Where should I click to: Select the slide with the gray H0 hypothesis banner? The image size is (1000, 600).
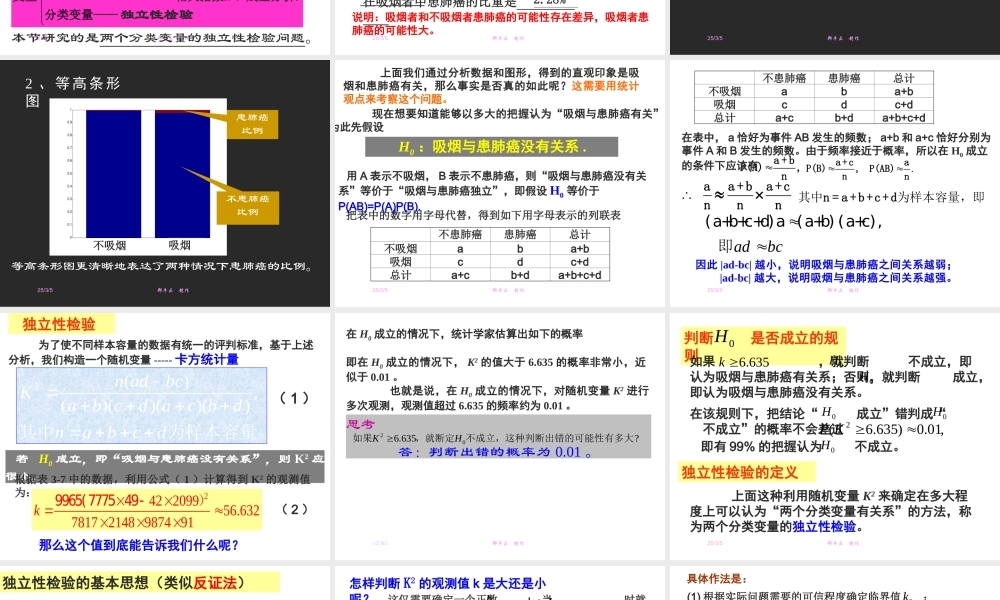(x=499, y=183)
